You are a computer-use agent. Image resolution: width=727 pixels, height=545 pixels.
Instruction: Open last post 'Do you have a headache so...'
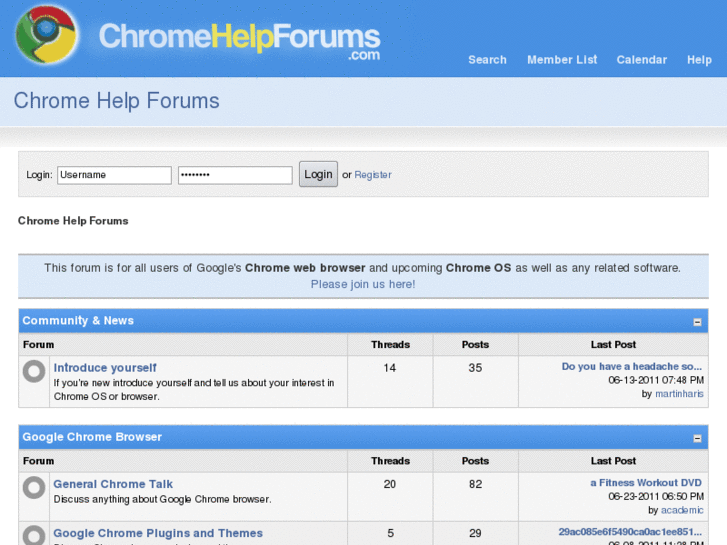pyautogui.click(x=631, y=366)
